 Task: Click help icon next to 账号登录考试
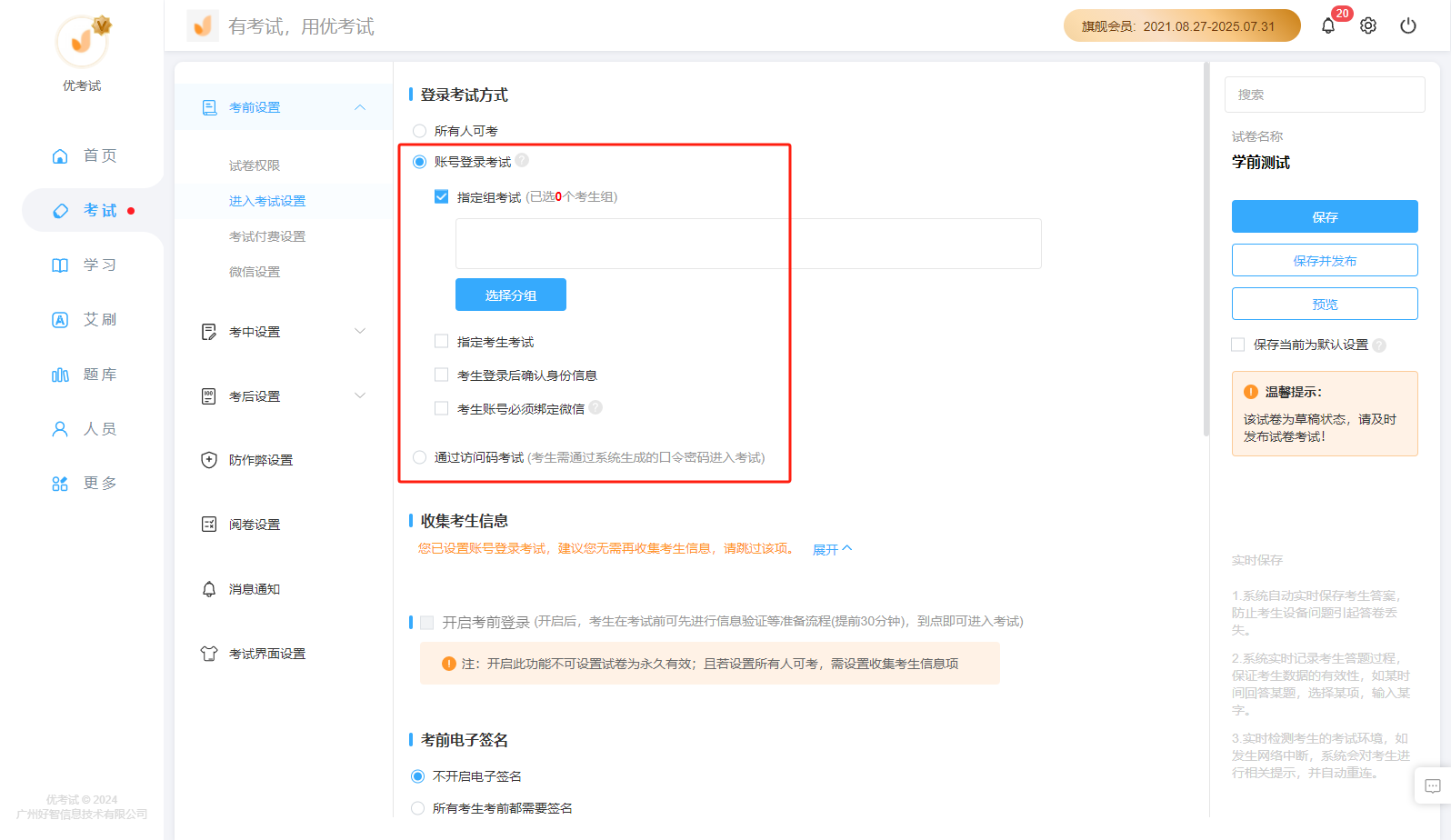pos(522,161)
